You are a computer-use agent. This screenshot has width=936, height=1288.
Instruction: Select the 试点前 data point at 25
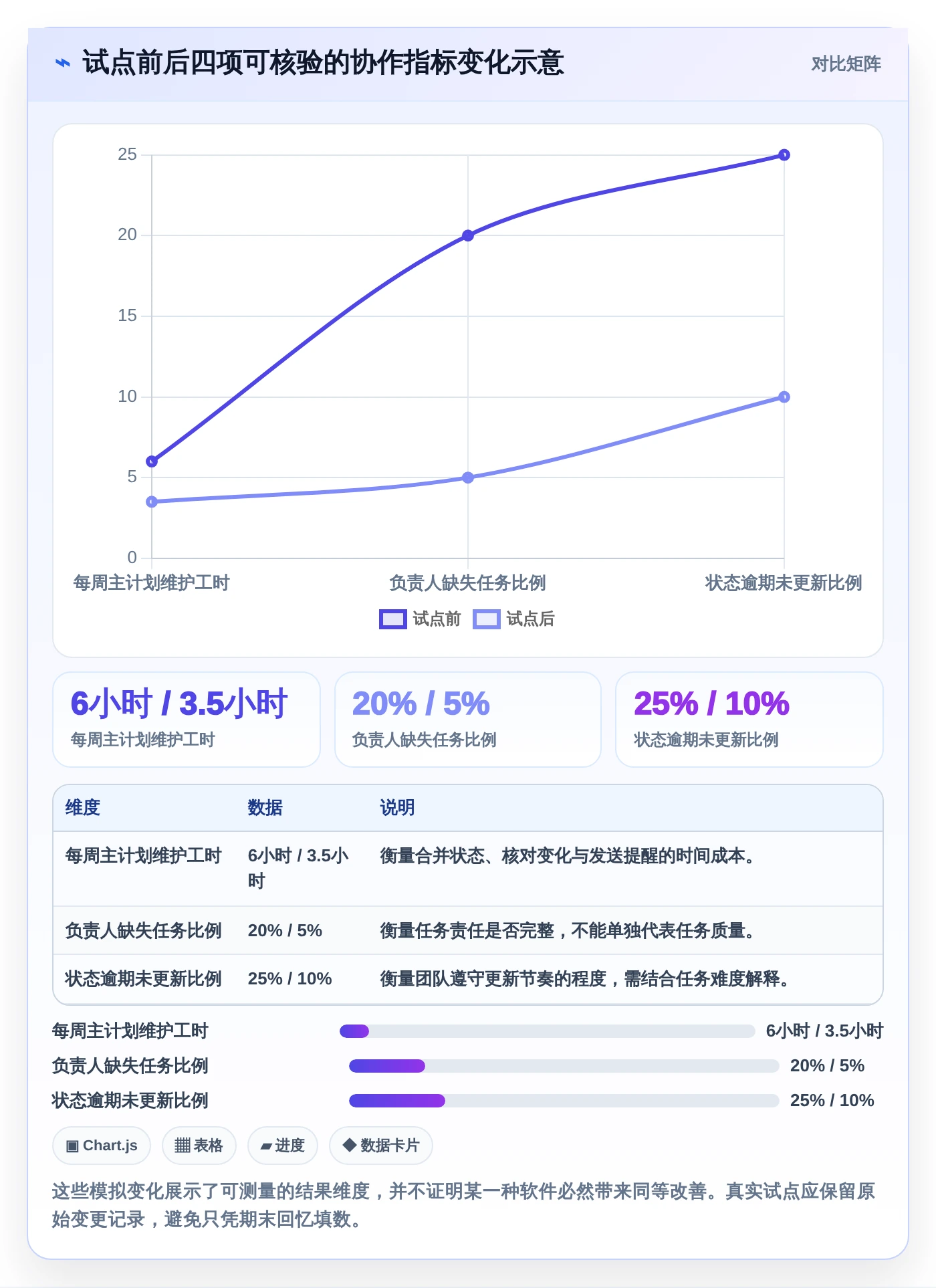tap(784, 155)
